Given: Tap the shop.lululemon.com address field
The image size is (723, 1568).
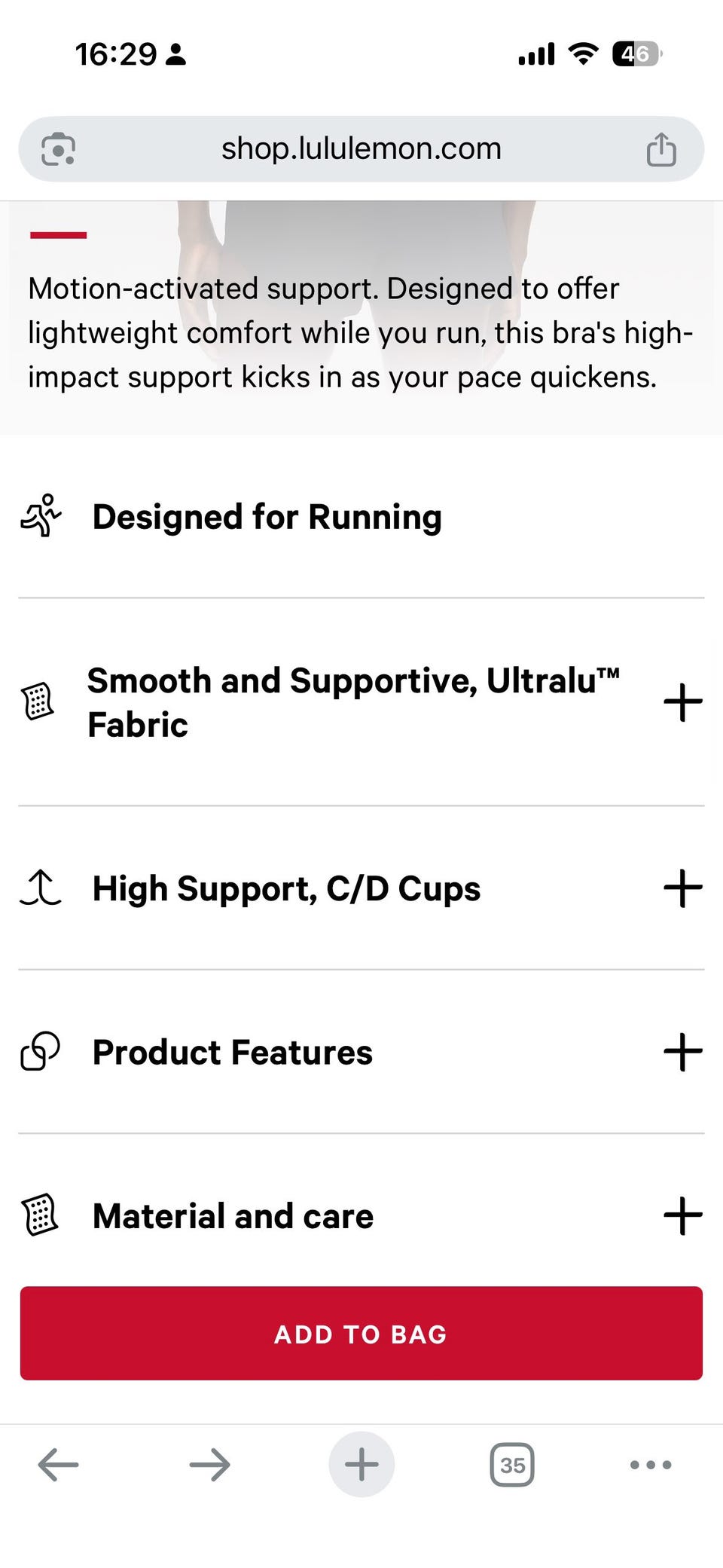Looking at the screenshot, I should [361, 148].
